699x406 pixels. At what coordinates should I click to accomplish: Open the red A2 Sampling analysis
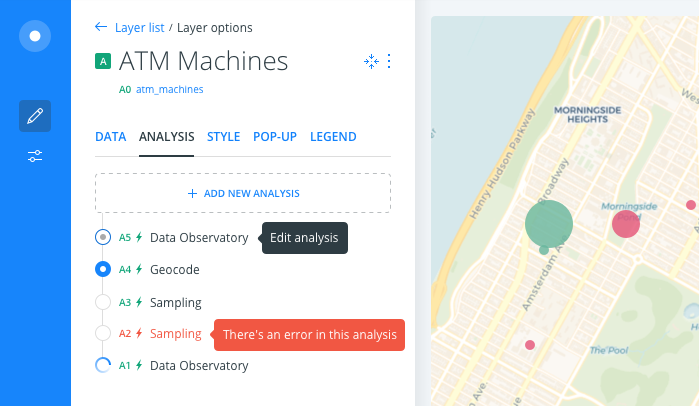pyautogui.click(x=176, y=334)
